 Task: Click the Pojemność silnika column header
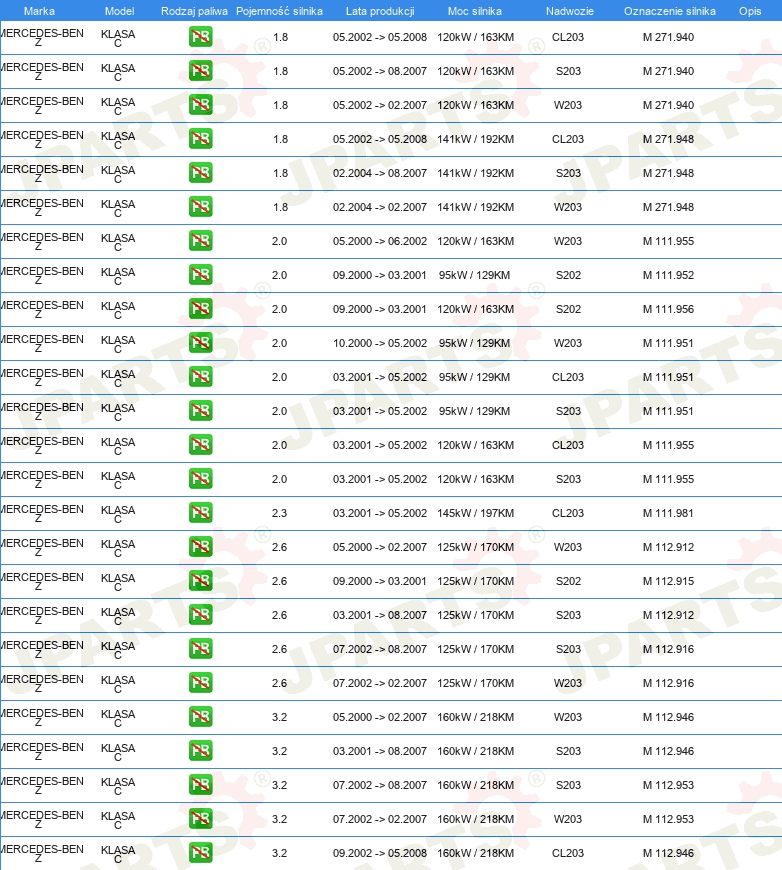279,11
